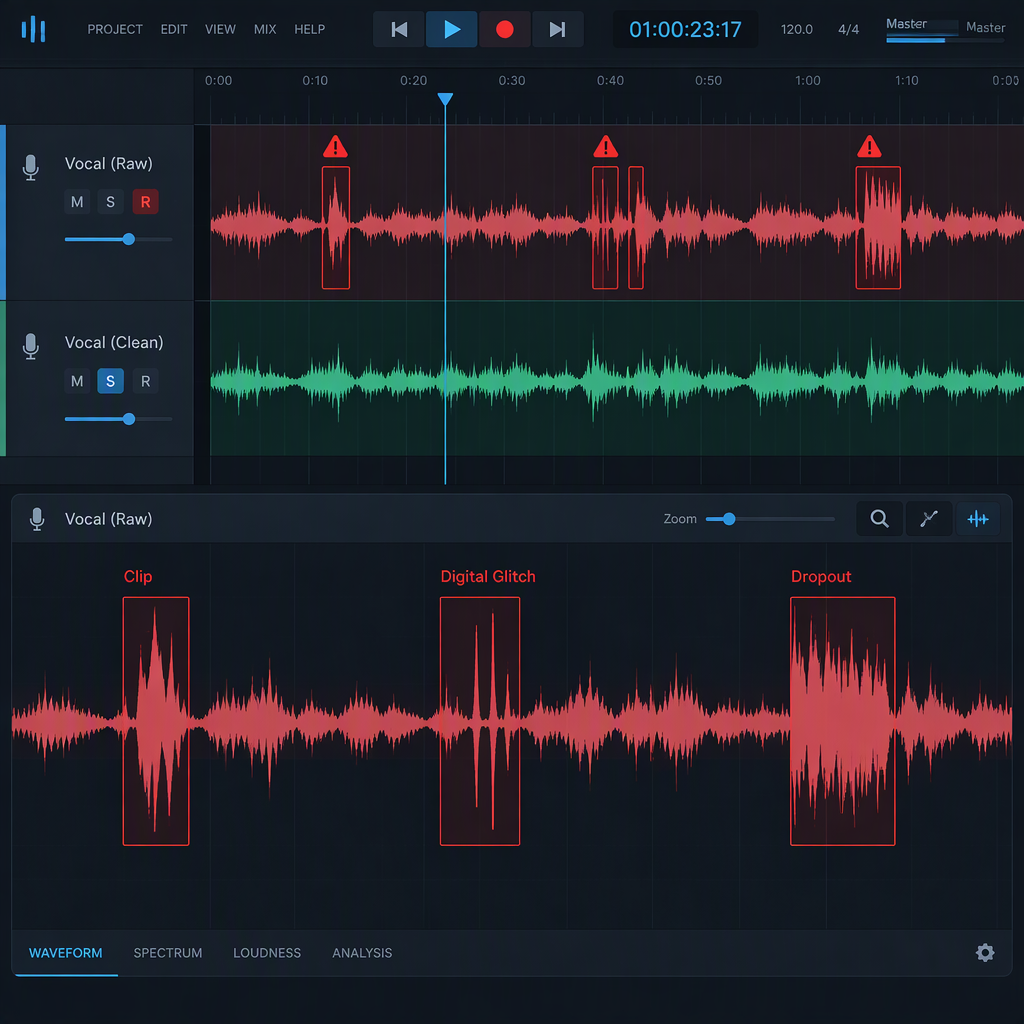Click the 0:30 mark on the timeline ruler

click(x=512, y=80)
